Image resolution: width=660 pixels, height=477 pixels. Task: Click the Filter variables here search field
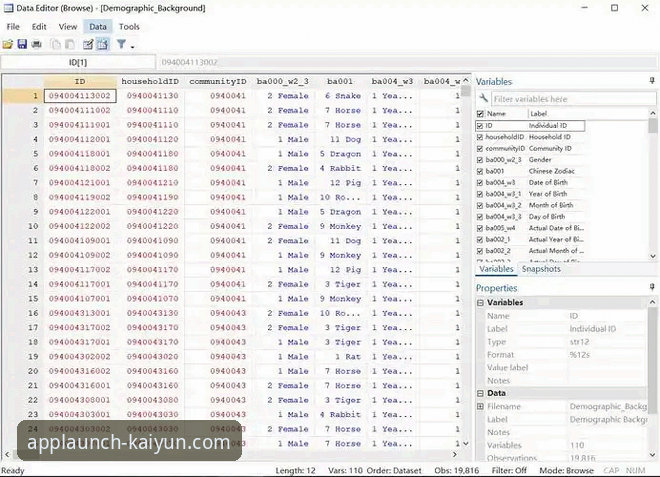coord(570,99)
